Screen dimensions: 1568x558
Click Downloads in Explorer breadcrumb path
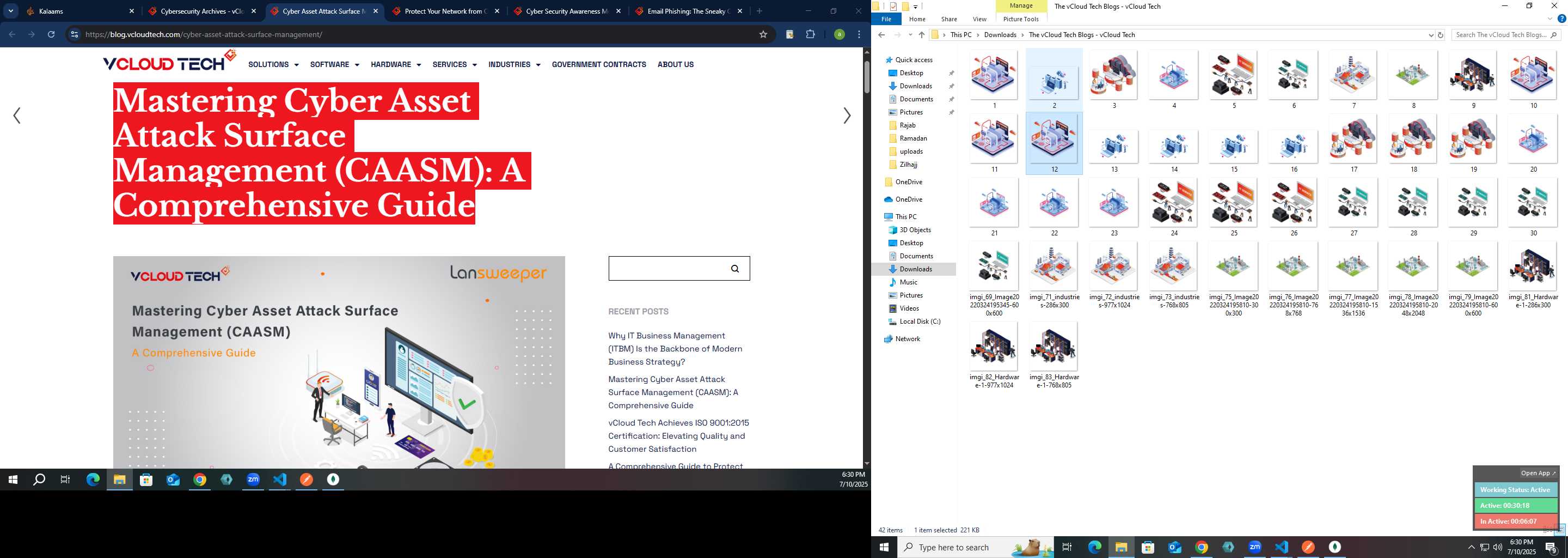tap(1000, 35)
